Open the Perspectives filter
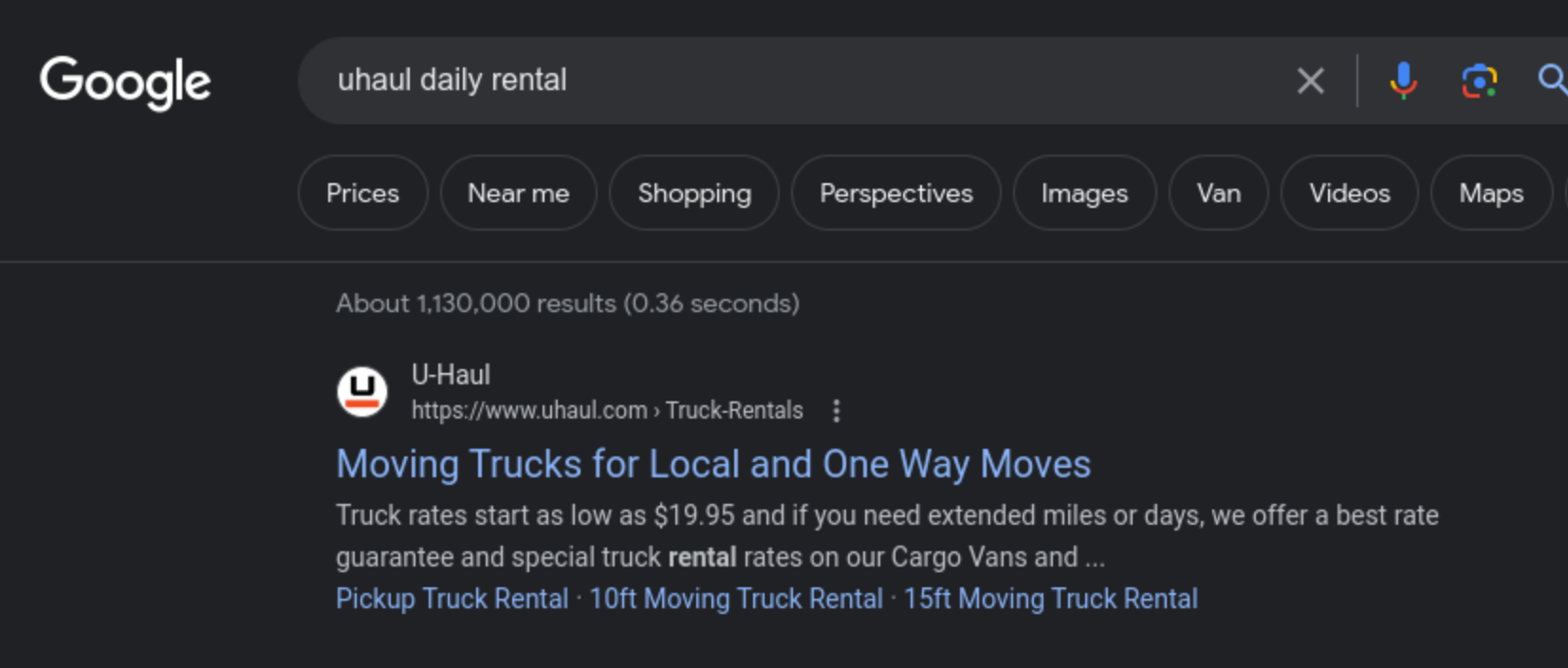Image resolution: width=1568 pixels, height=668 pixels. [x=895, y=194]
